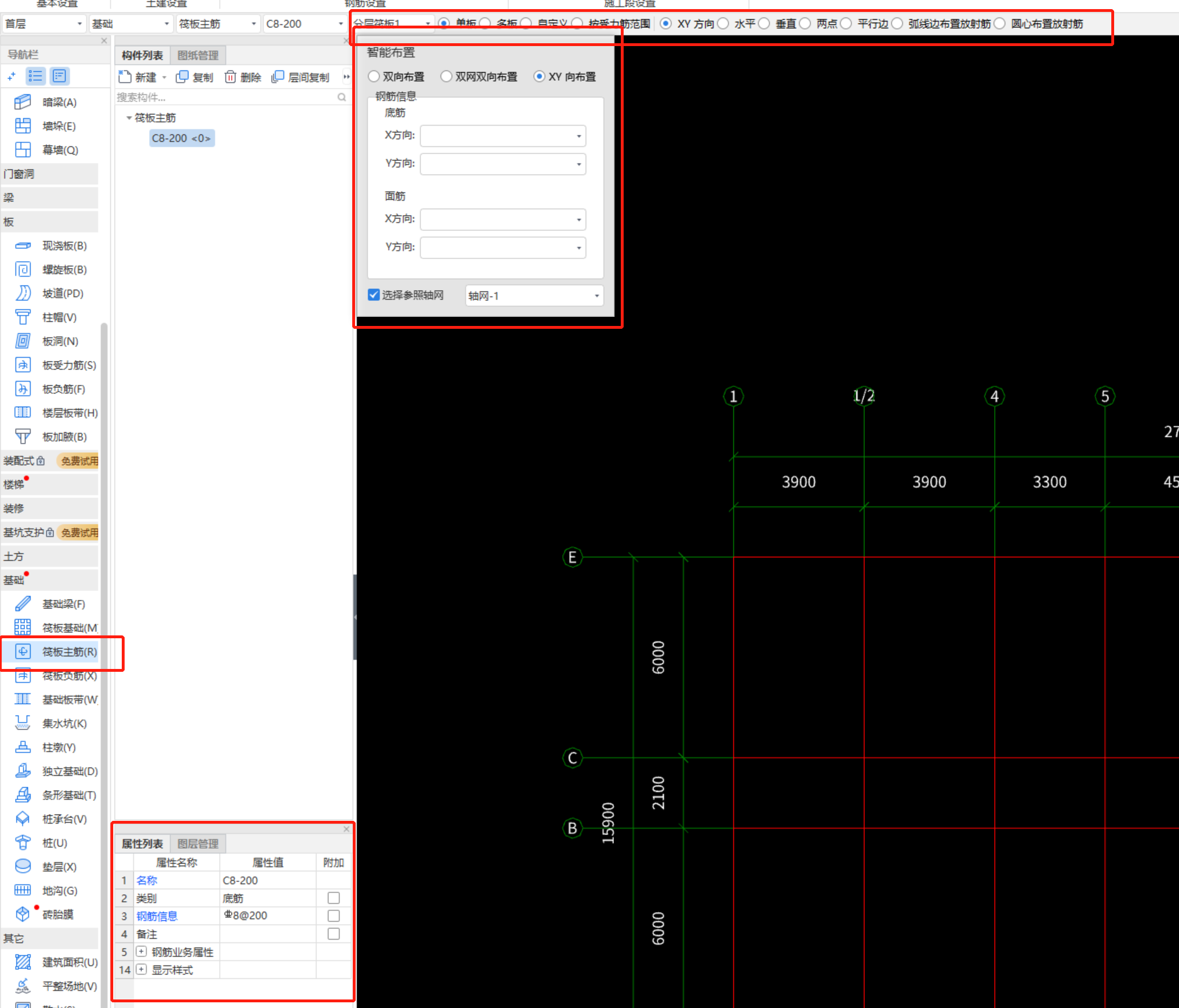Select the 板洞(N) icon
This screenshot has width=1179, height=1008.
coord(23,341)
